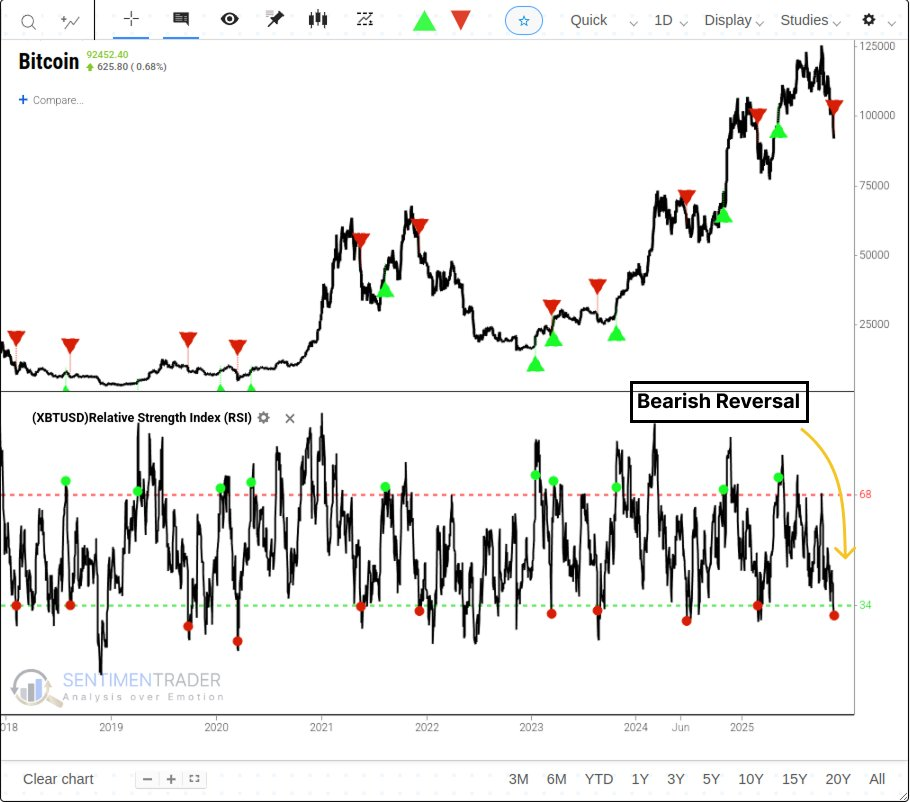Click the red down-triangle marker button

tap(460, 20)
